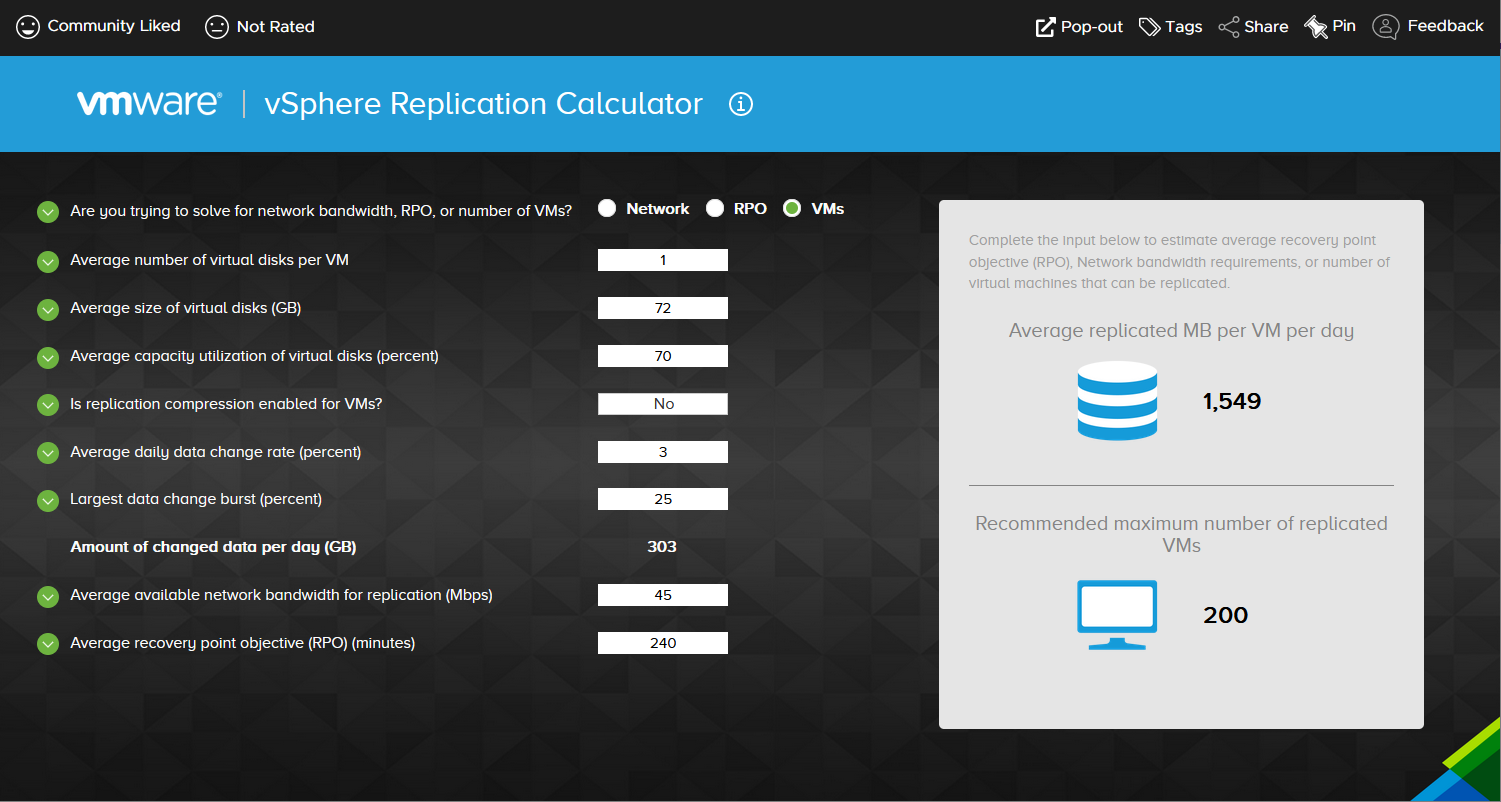Screen dimensions: 1501x802
Task: Edit the available network bandwidth Mbps field
Action: click(663, 595)
